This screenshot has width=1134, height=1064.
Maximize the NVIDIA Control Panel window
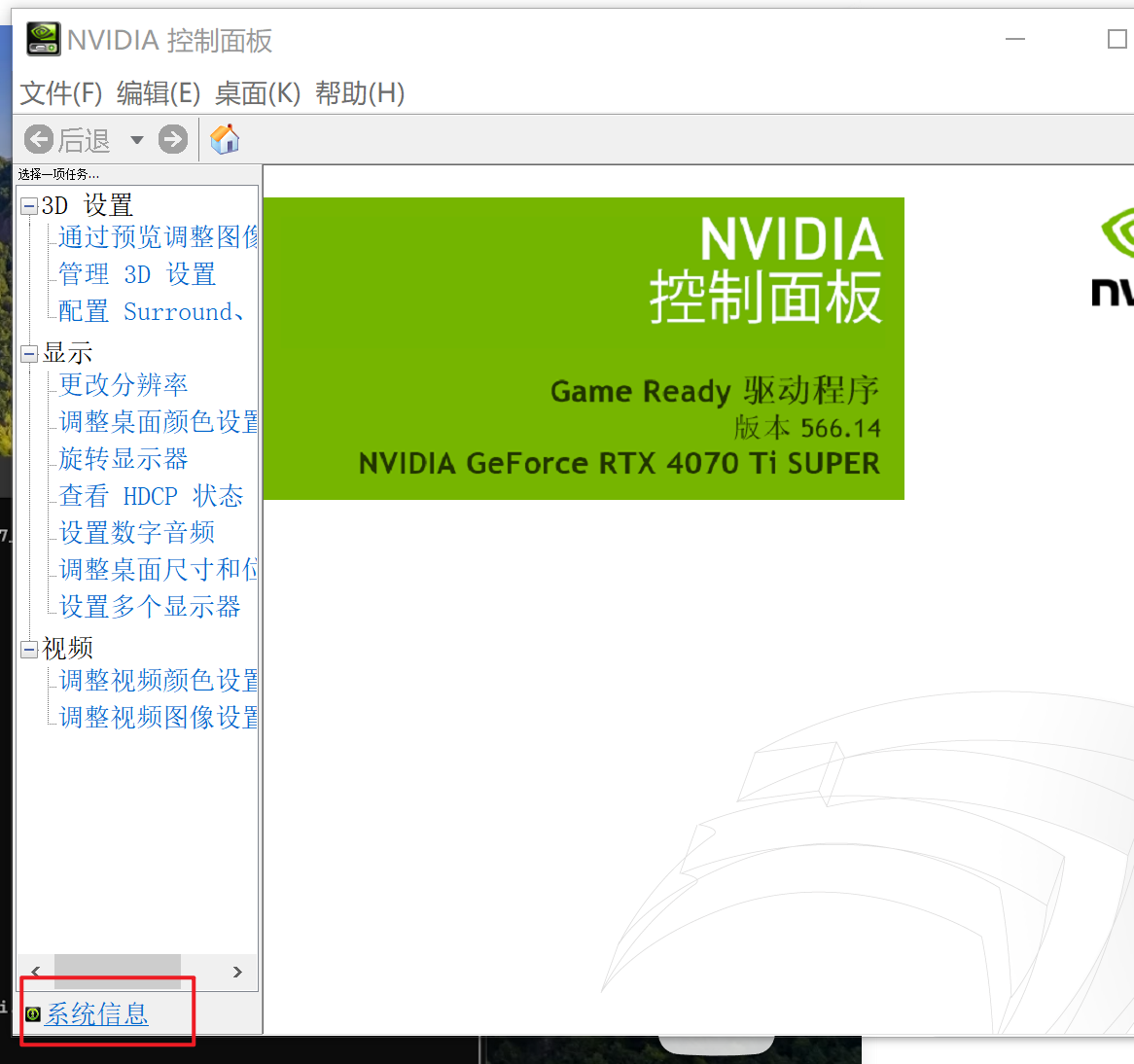1117,39
